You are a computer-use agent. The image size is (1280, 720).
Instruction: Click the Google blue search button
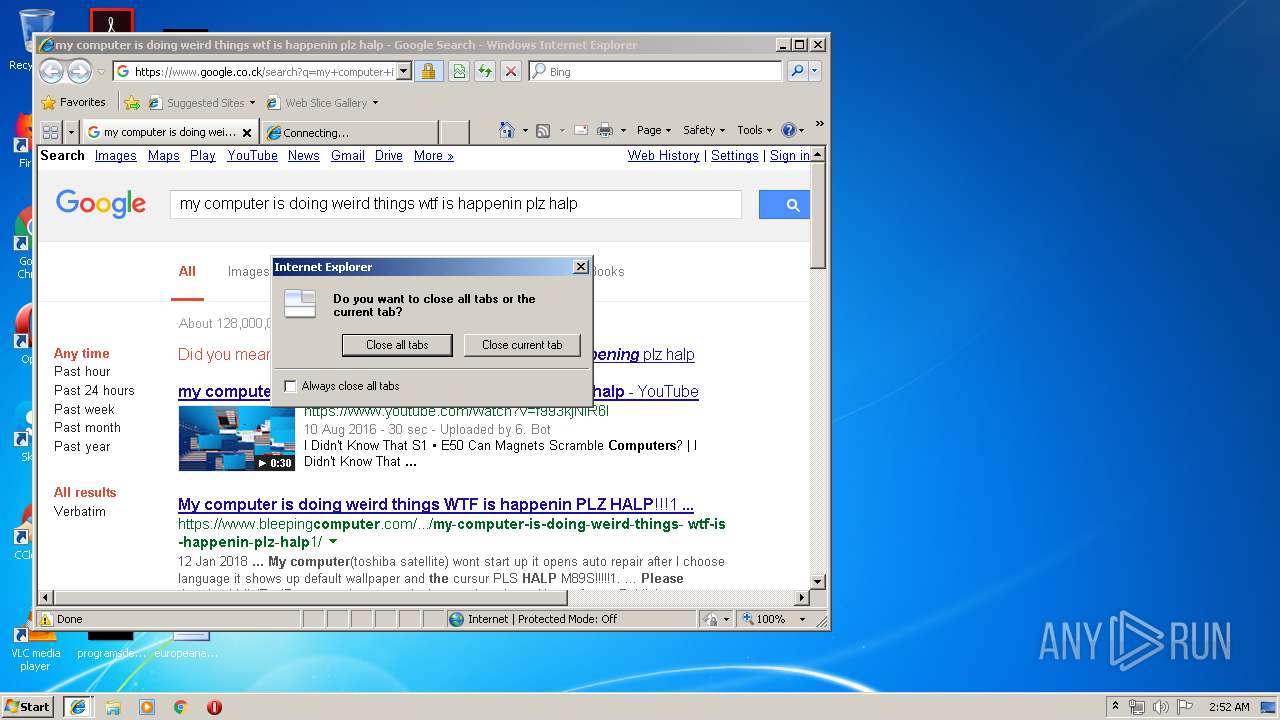pyautogui.click(x=784, y=204)
